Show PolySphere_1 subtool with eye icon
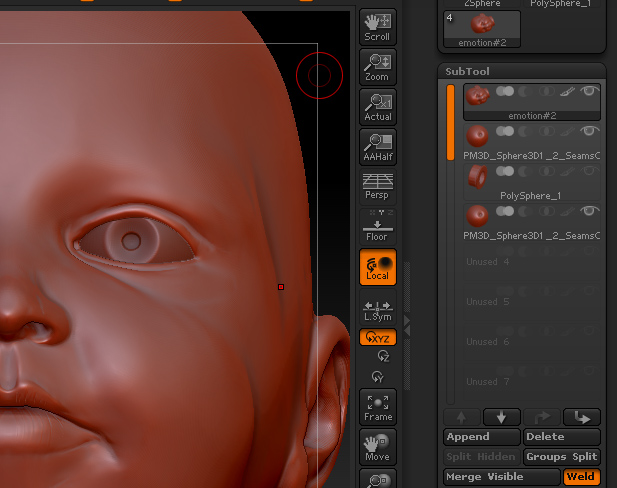 point(591,171)
